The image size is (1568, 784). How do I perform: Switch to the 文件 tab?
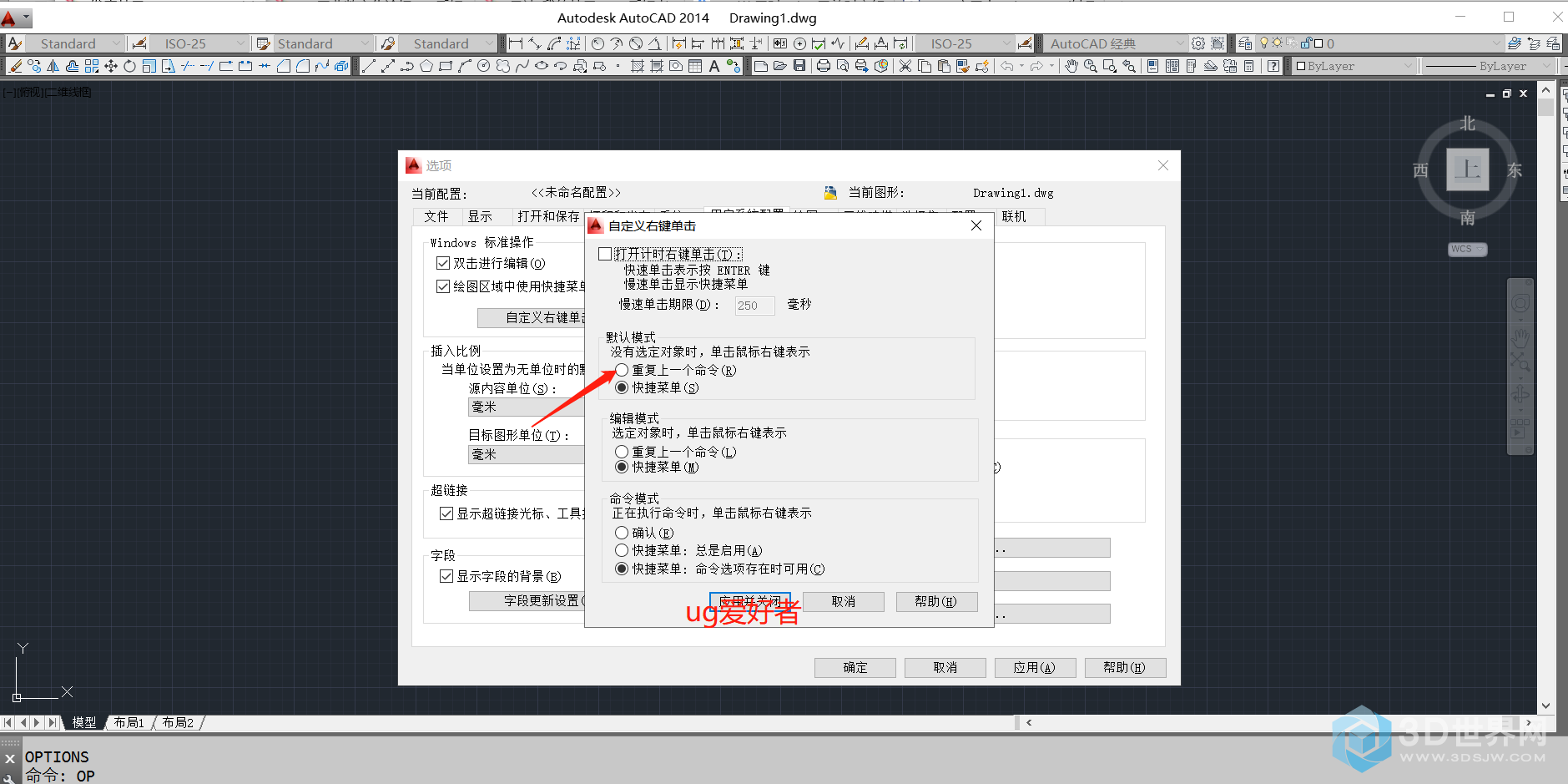point(436,216)
